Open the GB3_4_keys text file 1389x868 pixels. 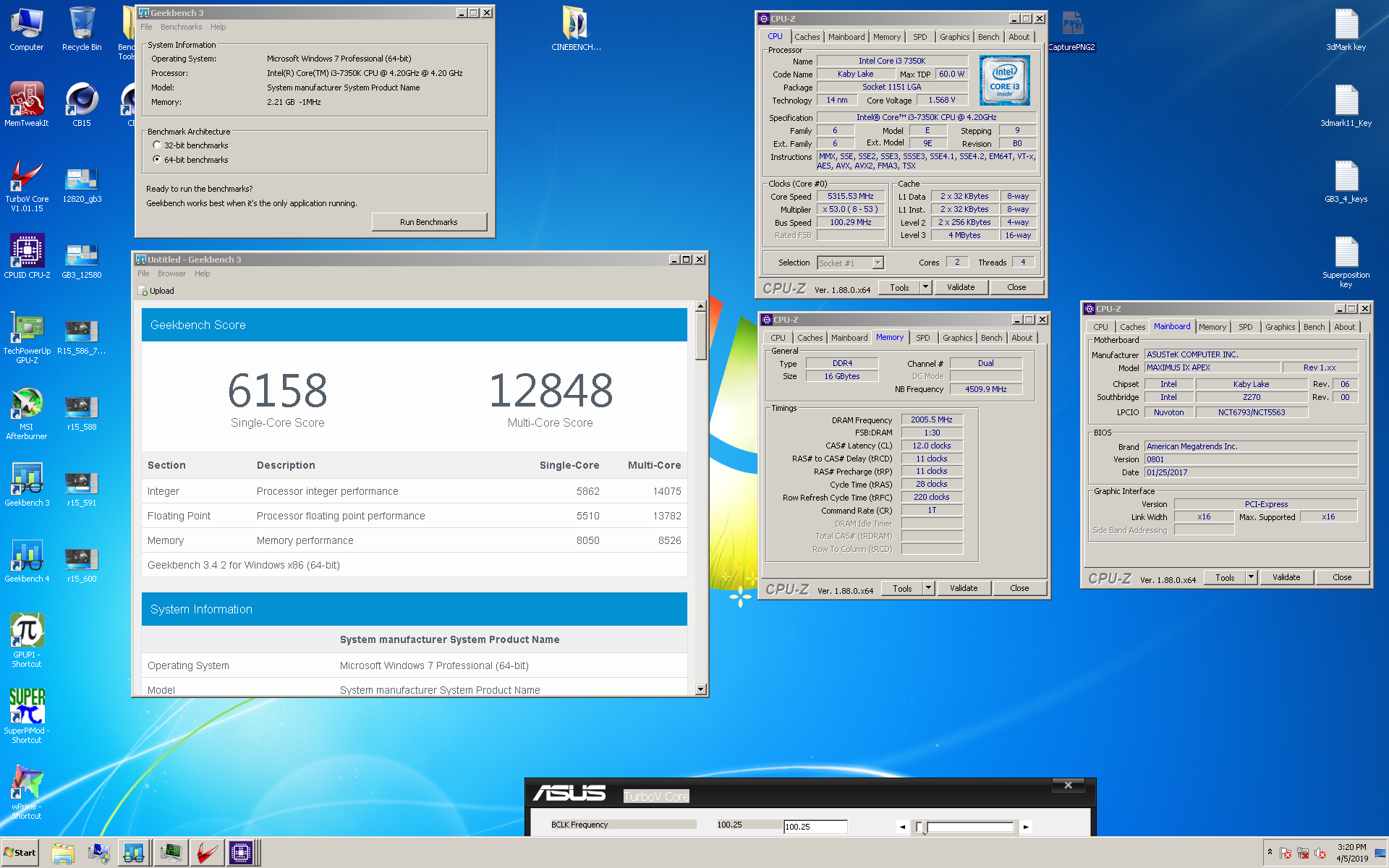[x=1346, y=181]
